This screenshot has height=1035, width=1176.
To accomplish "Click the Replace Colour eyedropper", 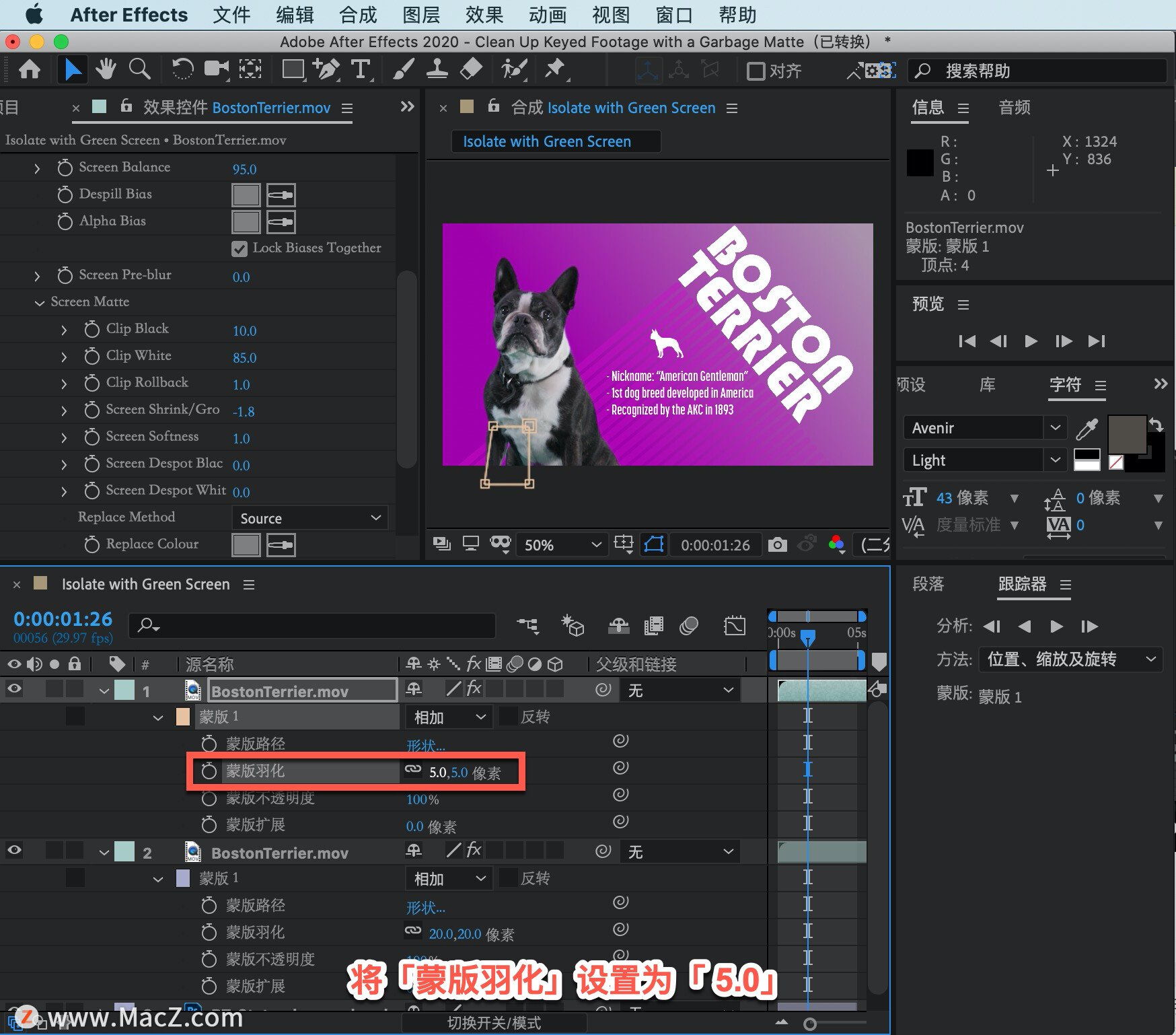I will pyautogui.click(x=281, y=544).
